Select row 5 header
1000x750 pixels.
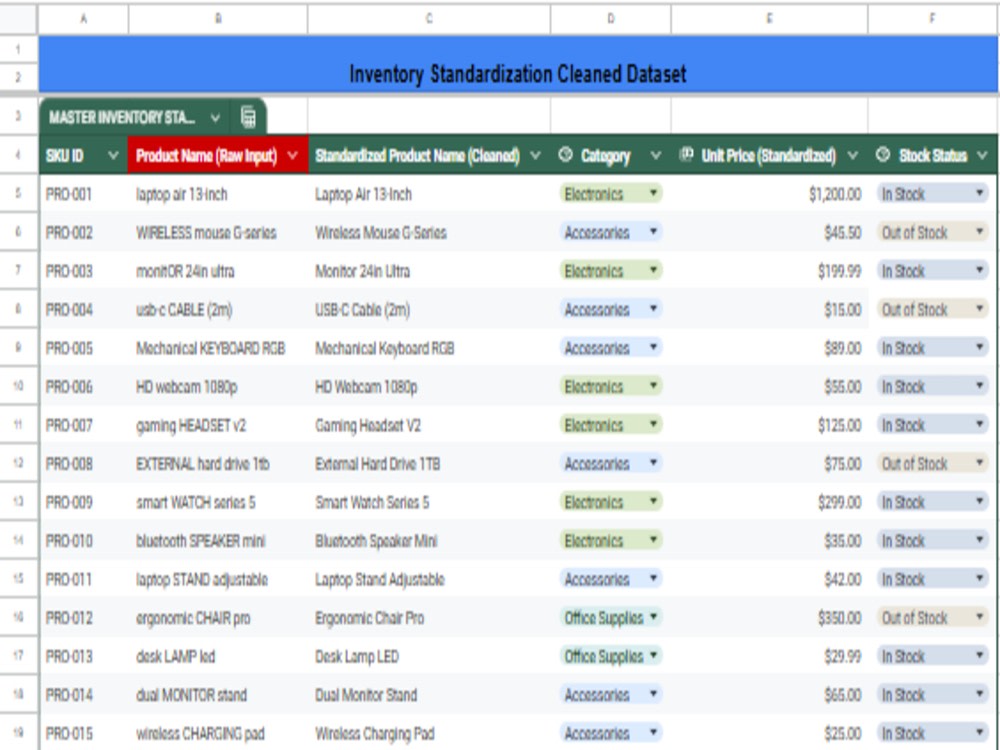[18, 193]
